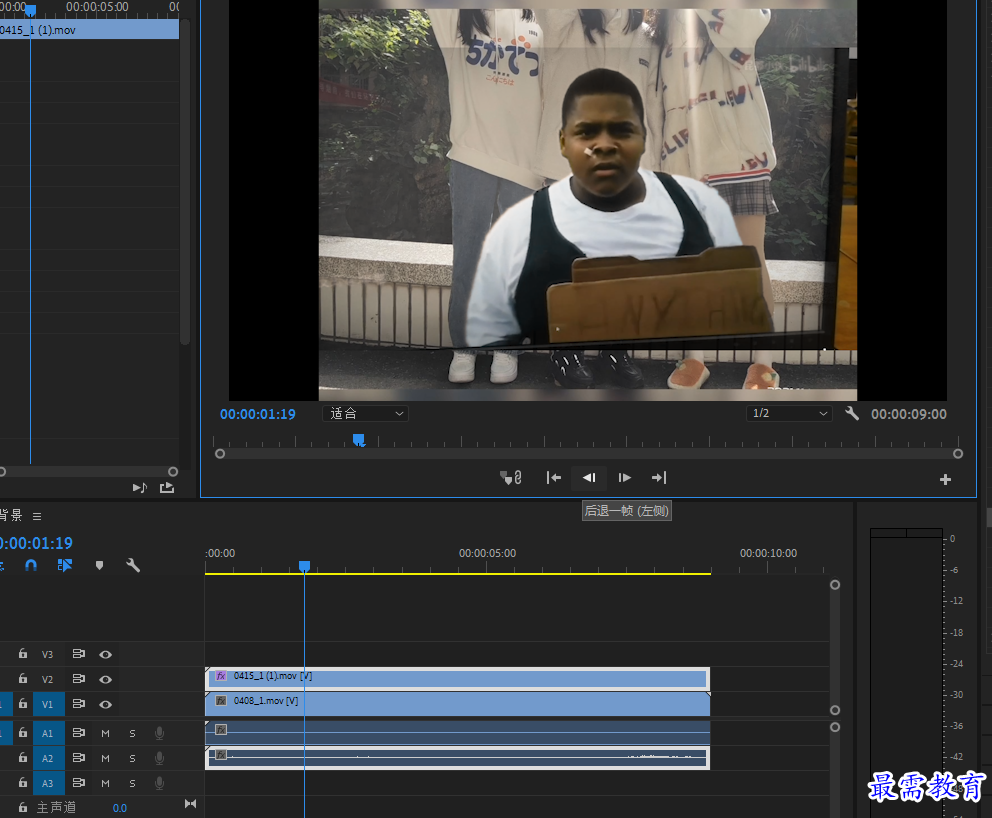Go to Out point button
Viewport: 992px width, 818px height.
click(659, 478)
